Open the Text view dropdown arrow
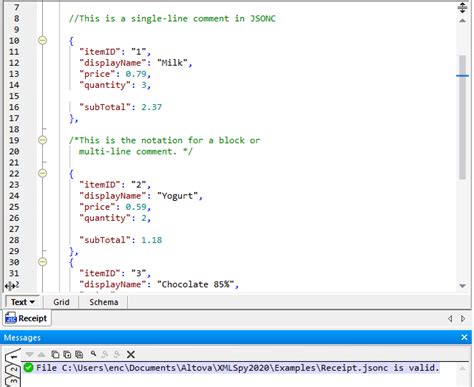Screen dimensions: 474x387 32,302
